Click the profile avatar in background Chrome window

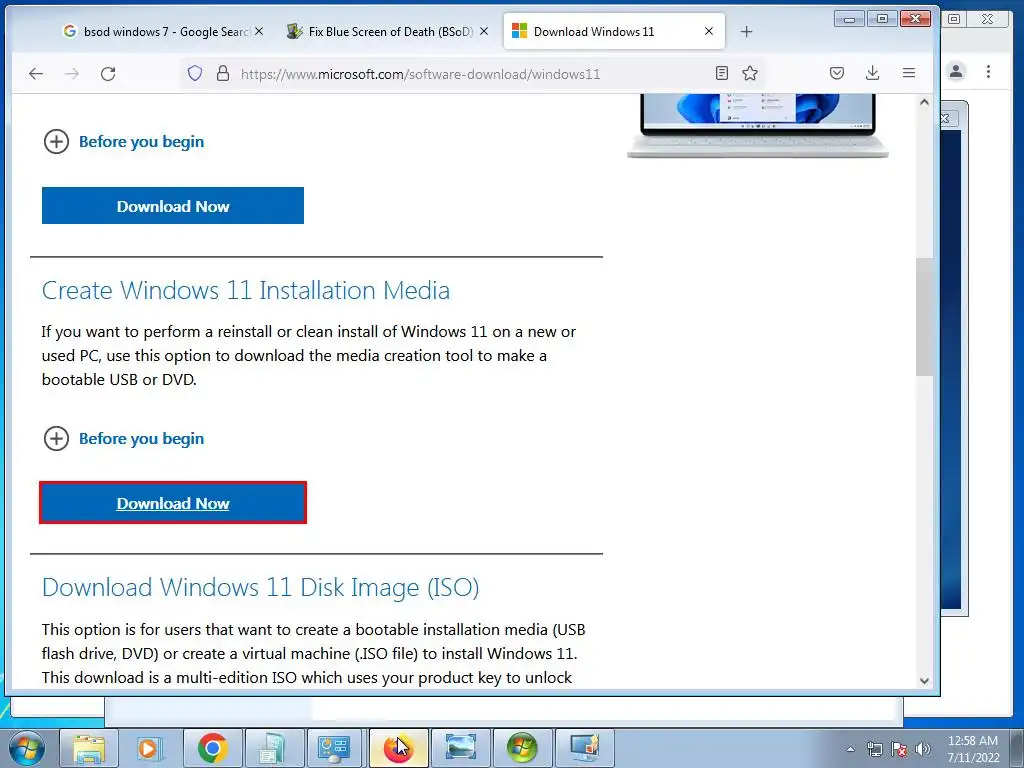pos(956,71)
